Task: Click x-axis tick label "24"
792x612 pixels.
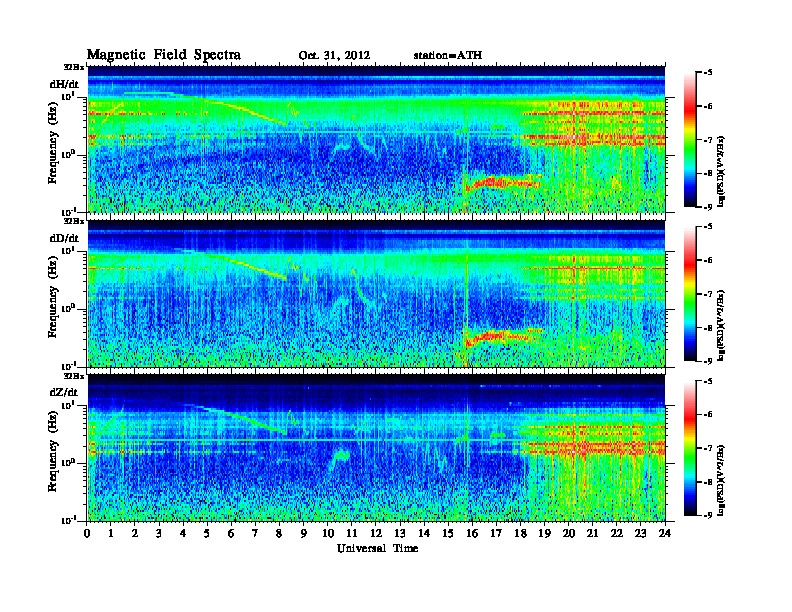Action: coord(665,533)
